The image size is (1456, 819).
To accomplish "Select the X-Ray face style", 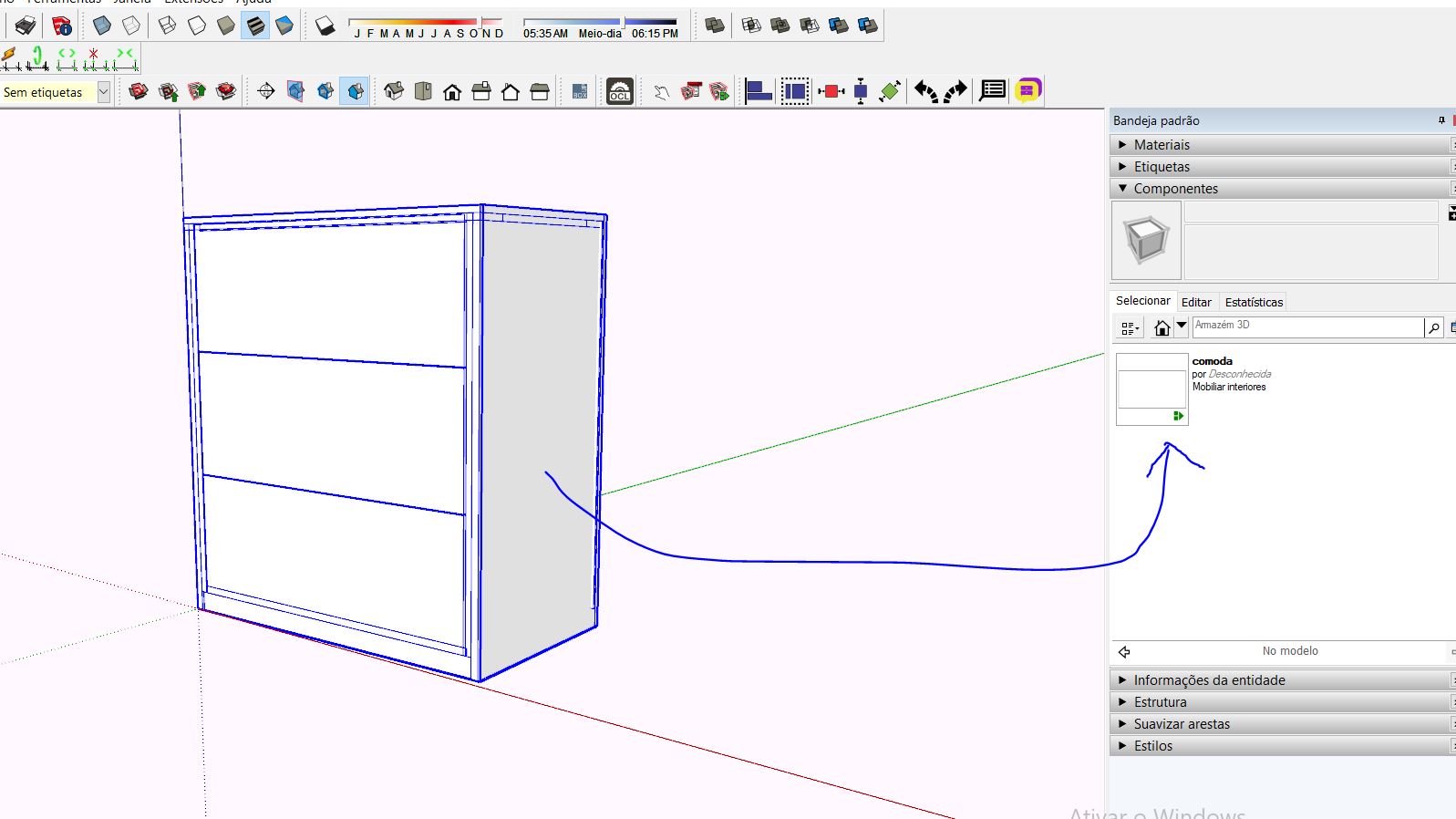I will click(102, 26).
